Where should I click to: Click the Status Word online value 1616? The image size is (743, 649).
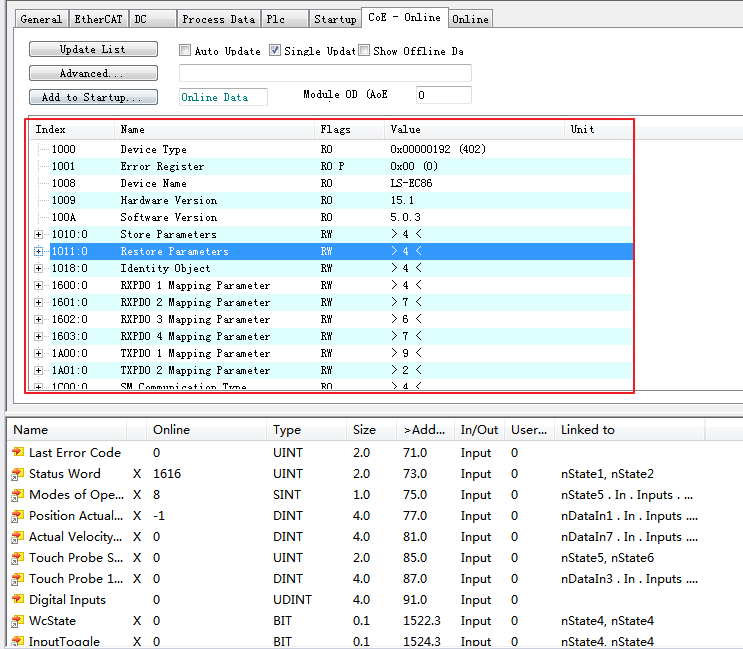tap(167, 474)
